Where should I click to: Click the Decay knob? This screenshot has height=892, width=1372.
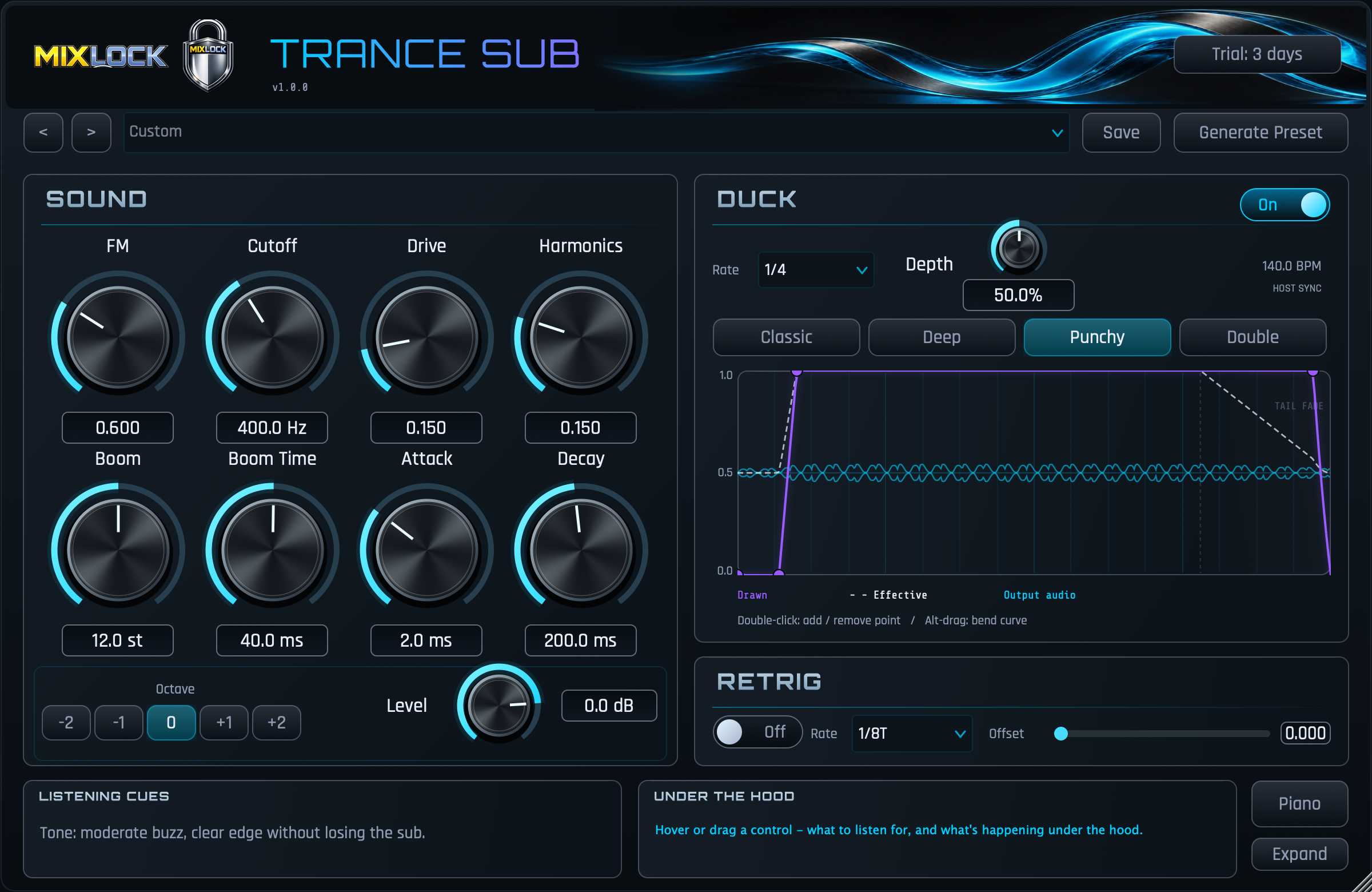click(580, 549)
